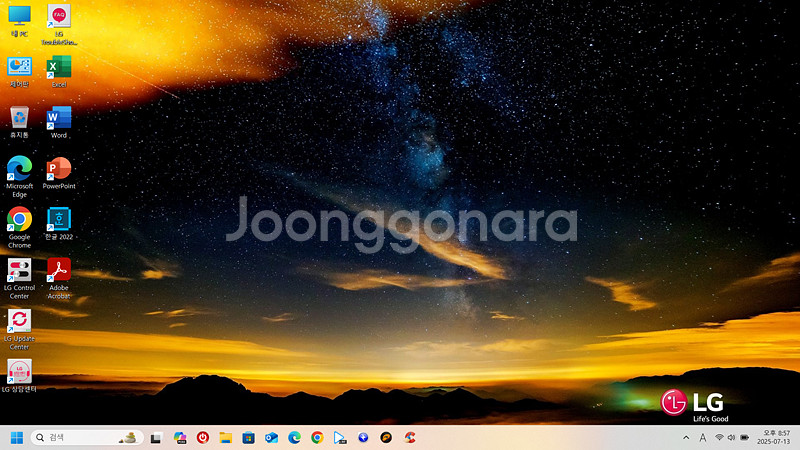Select the 한글 2022 desktop shortcut

[59, 223]
